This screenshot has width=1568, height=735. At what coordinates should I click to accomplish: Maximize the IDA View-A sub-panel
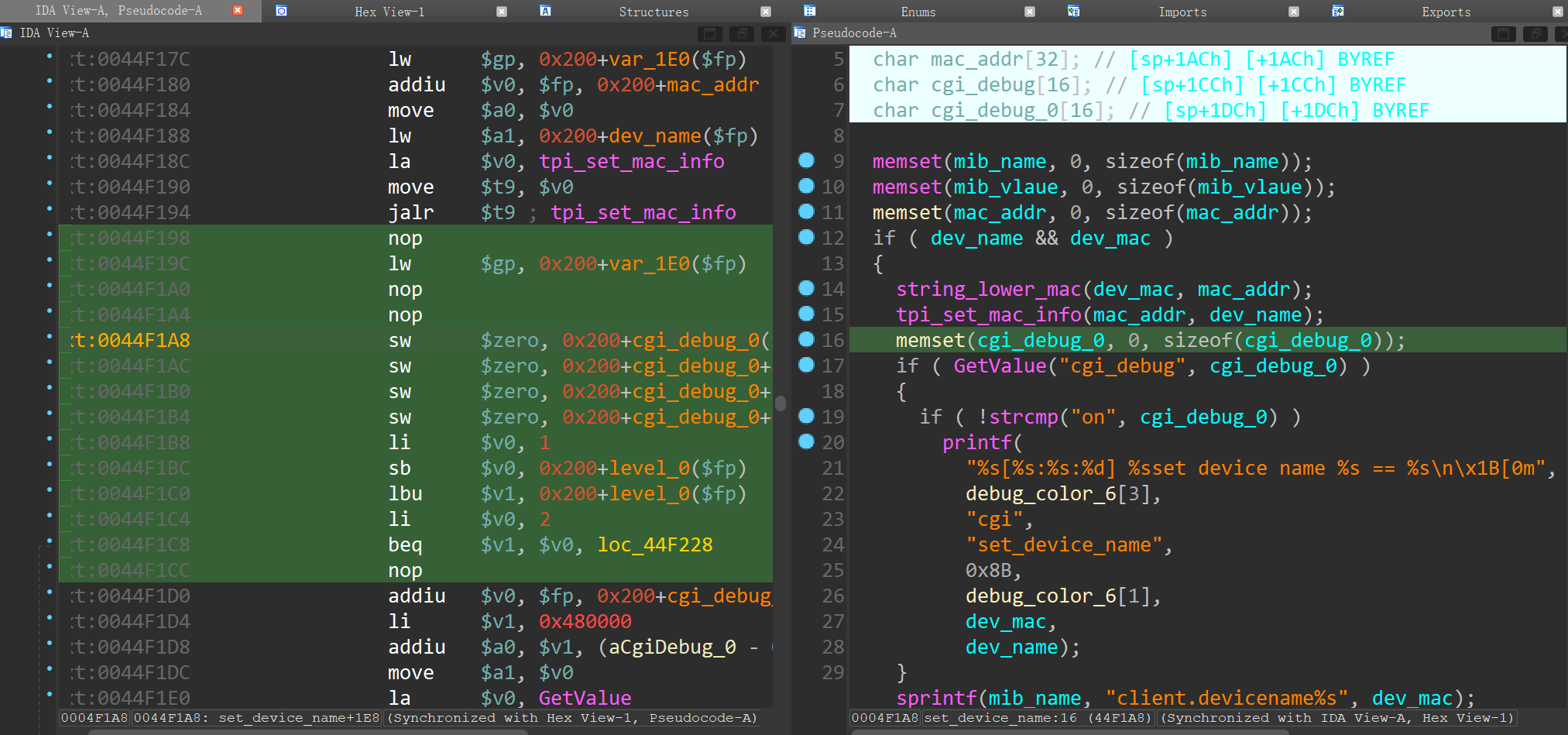[x=709, y=33]
